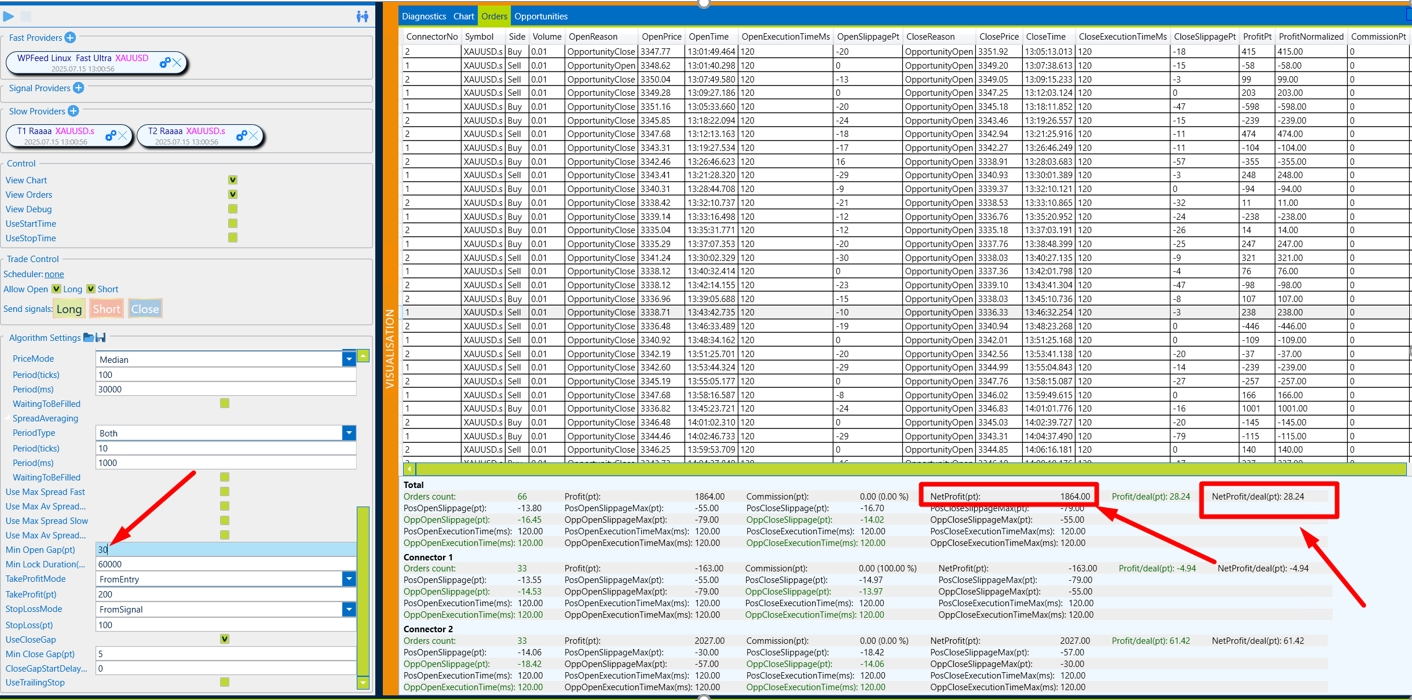Send a Close signal
Screen dimensions: 1412x700
click(145, 309)
